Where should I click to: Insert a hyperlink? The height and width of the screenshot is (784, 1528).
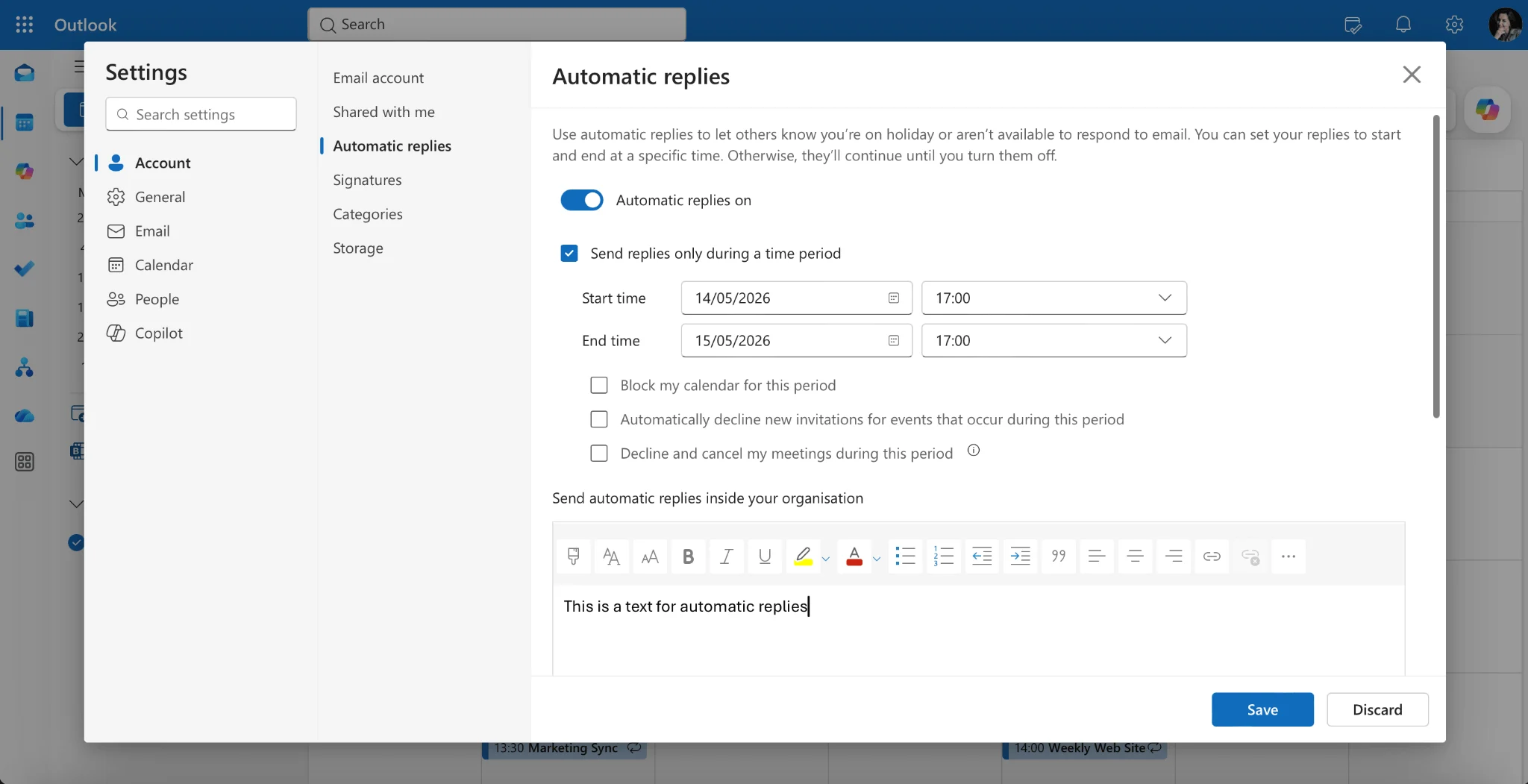1212,556
